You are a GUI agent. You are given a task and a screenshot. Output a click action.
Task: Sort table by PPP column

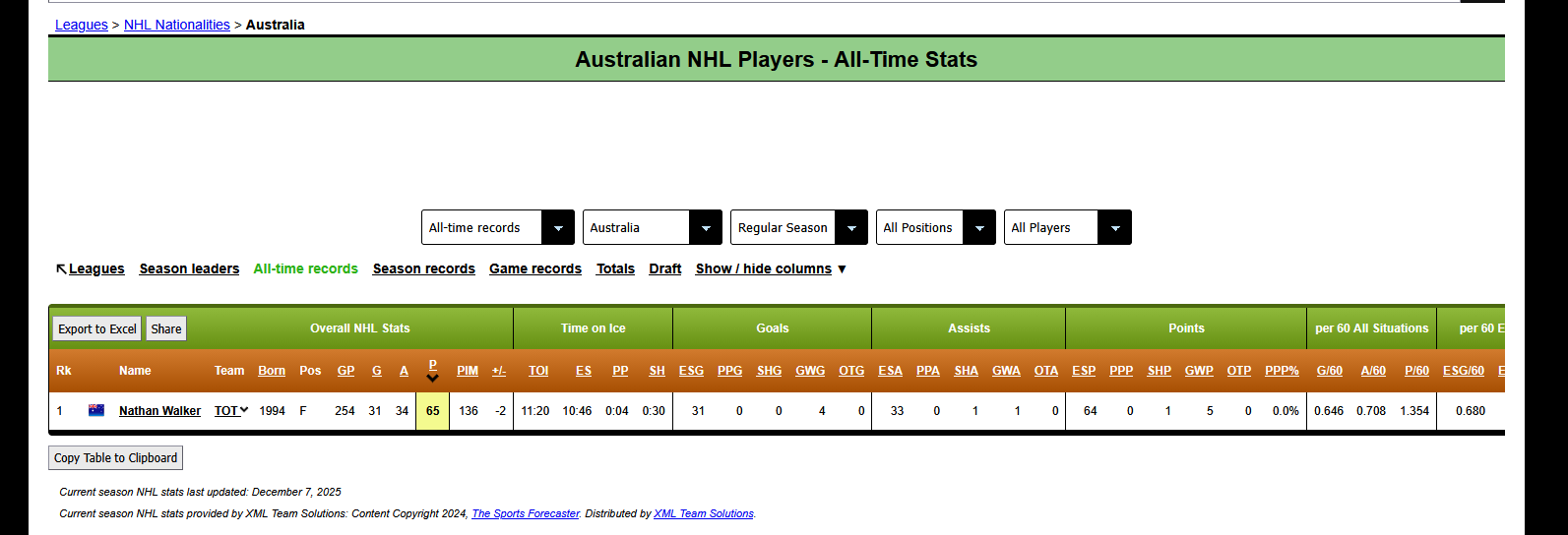[x=1121, y=371]
